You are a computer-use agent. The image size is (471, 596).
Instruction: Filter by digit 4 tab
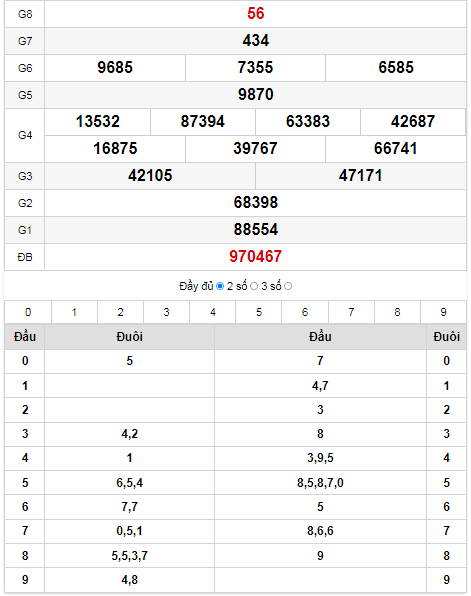(213, 312)
